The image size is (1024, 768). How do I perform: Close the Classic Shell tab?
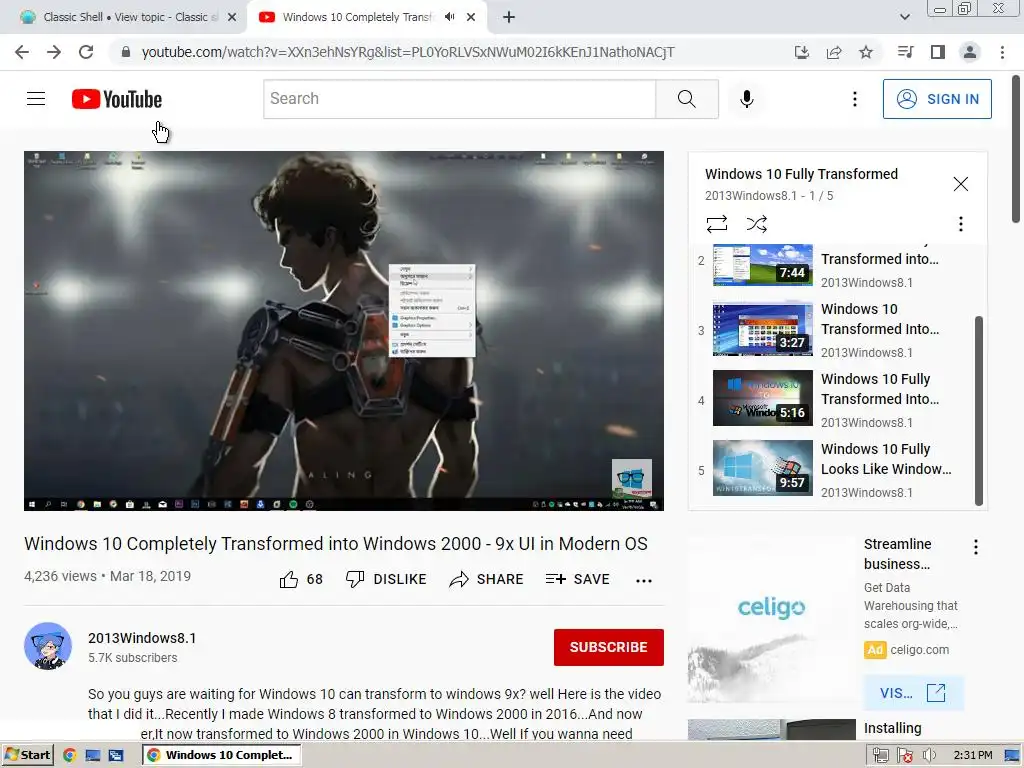point(232,18)
